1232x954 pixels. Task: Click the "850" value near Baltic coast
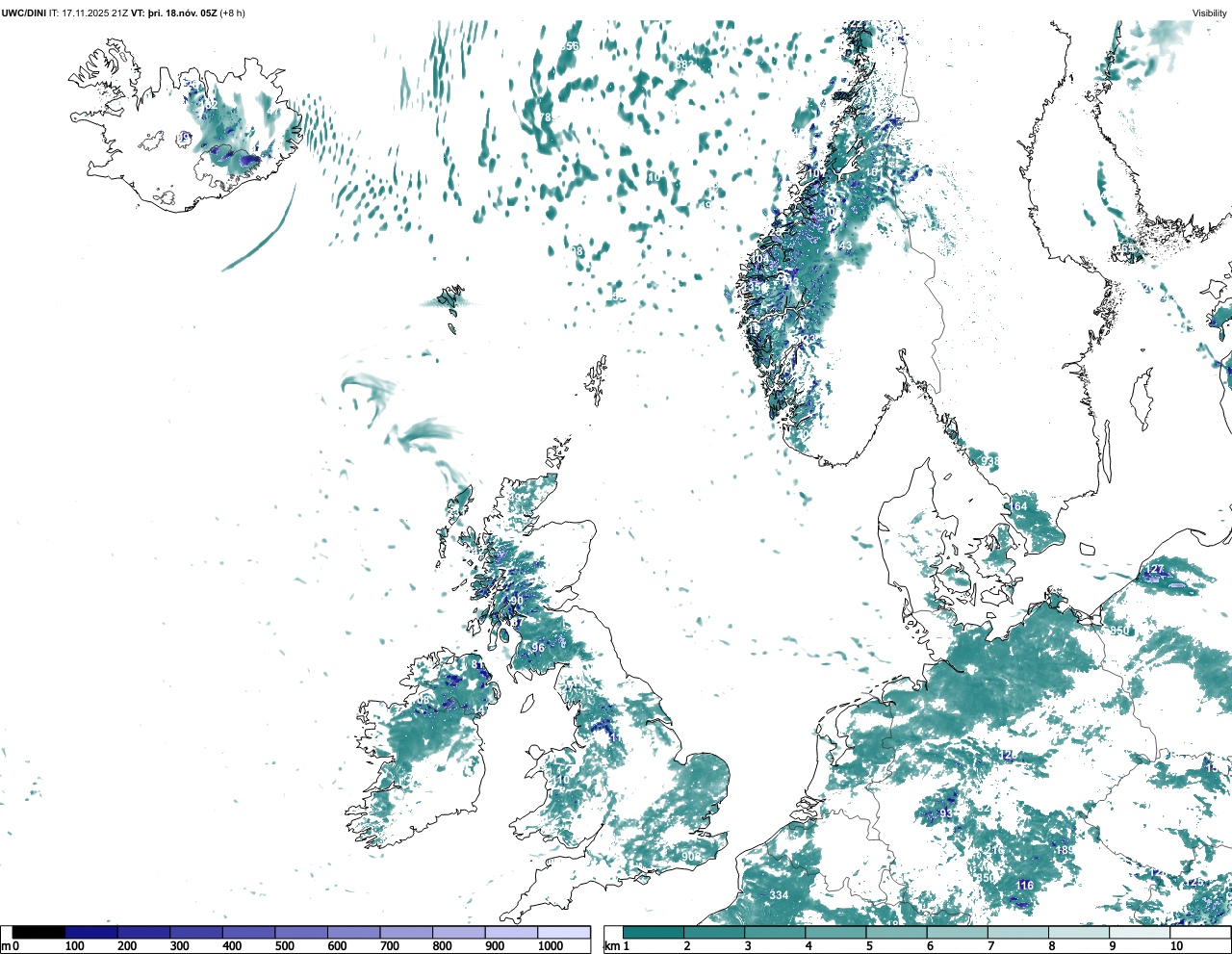tap(1119, 632)
